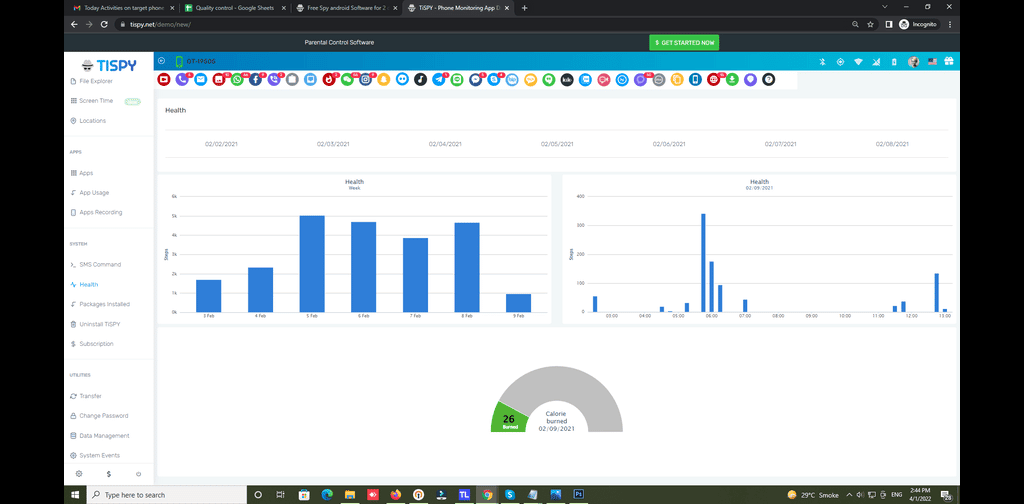Click the settings gear at sidebar bottom
1024x504 pixels.
79,474
